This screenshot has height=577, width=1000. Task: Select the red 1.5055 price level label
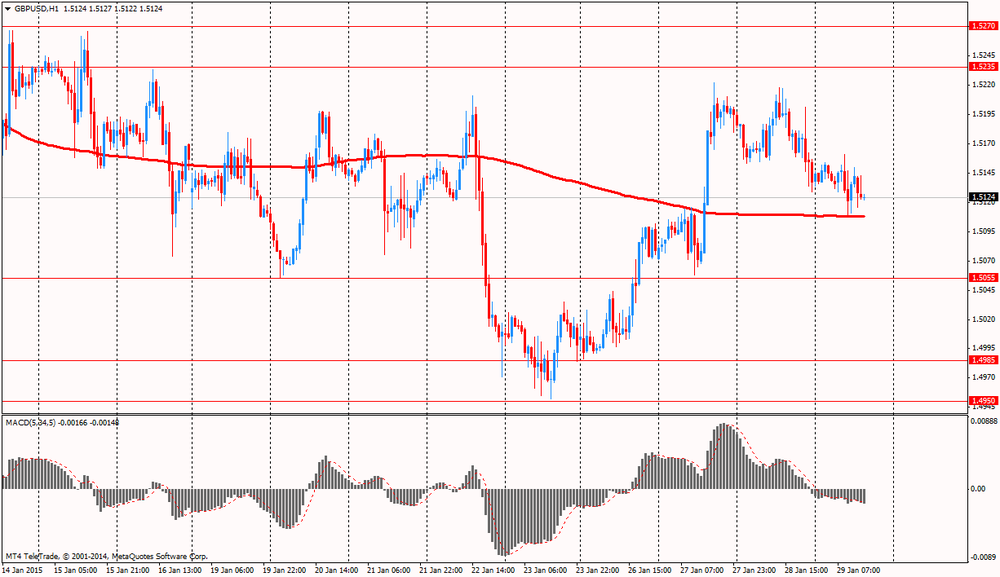pyautogui.click(x=983, y=278)
